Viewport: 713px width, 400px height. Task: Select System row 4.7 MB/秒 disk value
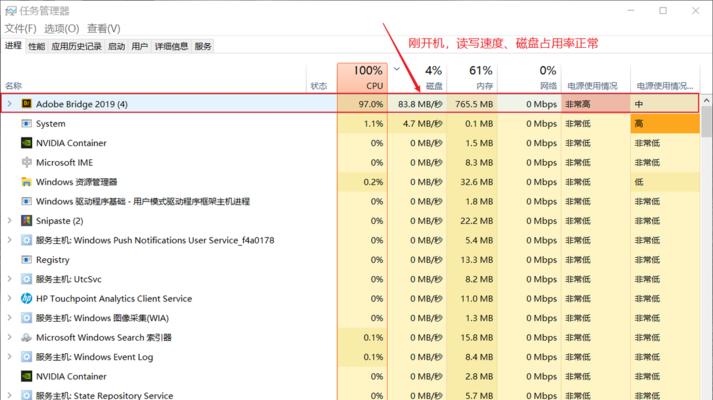[x=417, y=124]
